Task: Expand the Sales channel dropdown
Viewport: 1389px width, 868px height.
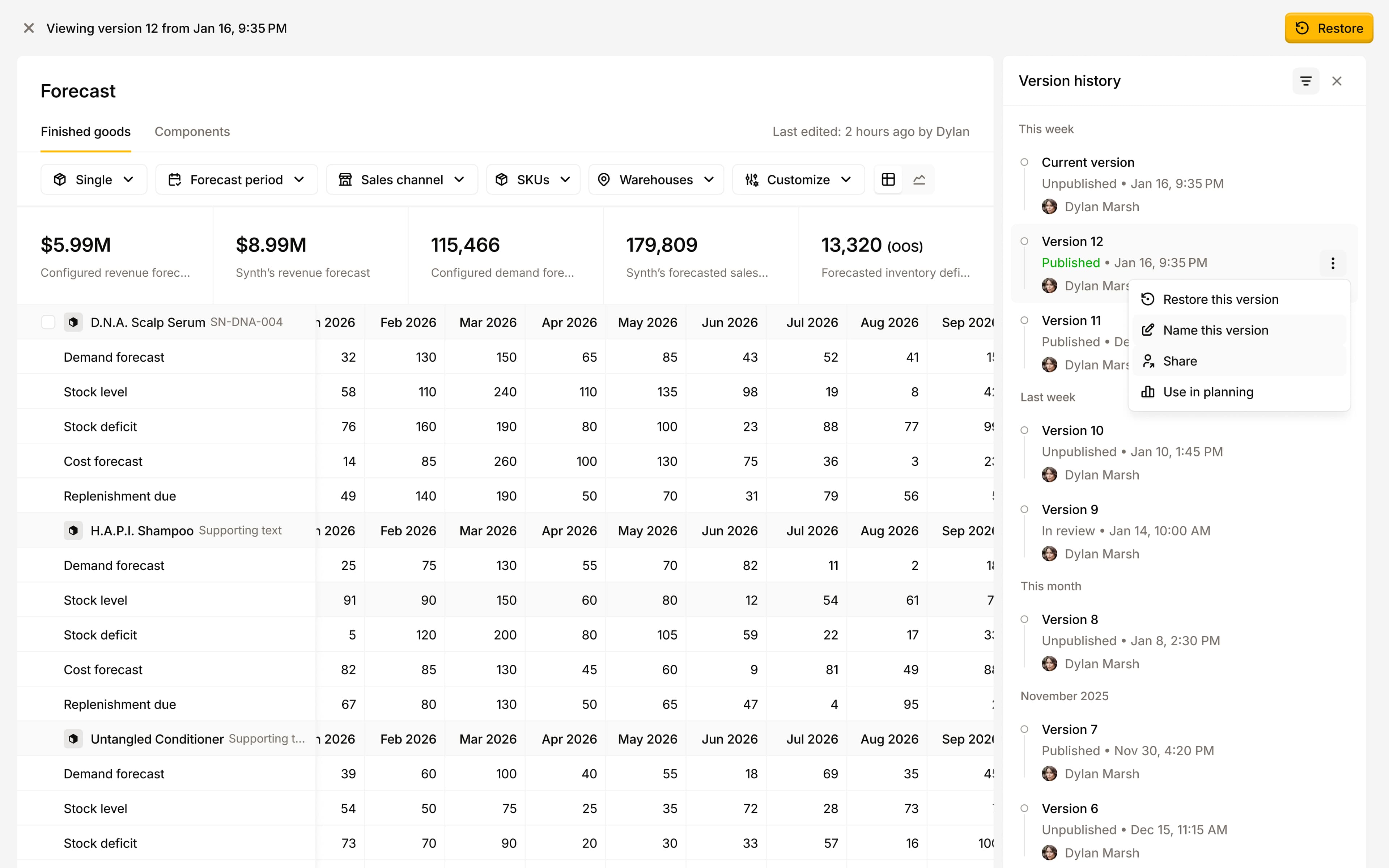Action: [402, 180]
